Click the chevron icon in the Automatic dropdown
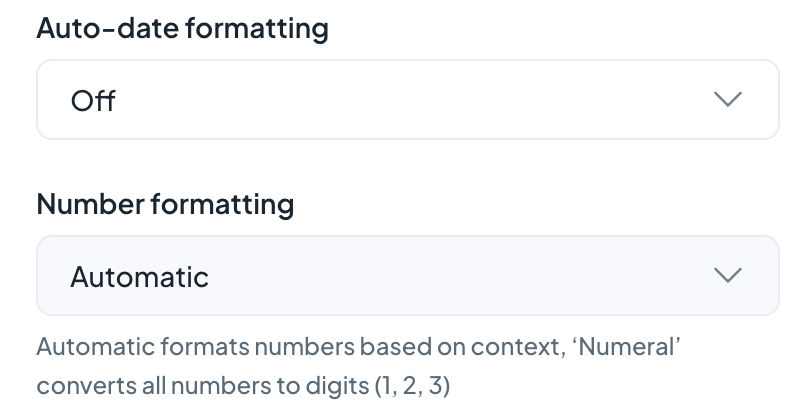This screenshot has width=802, height=420. click(x=727, y=275)
